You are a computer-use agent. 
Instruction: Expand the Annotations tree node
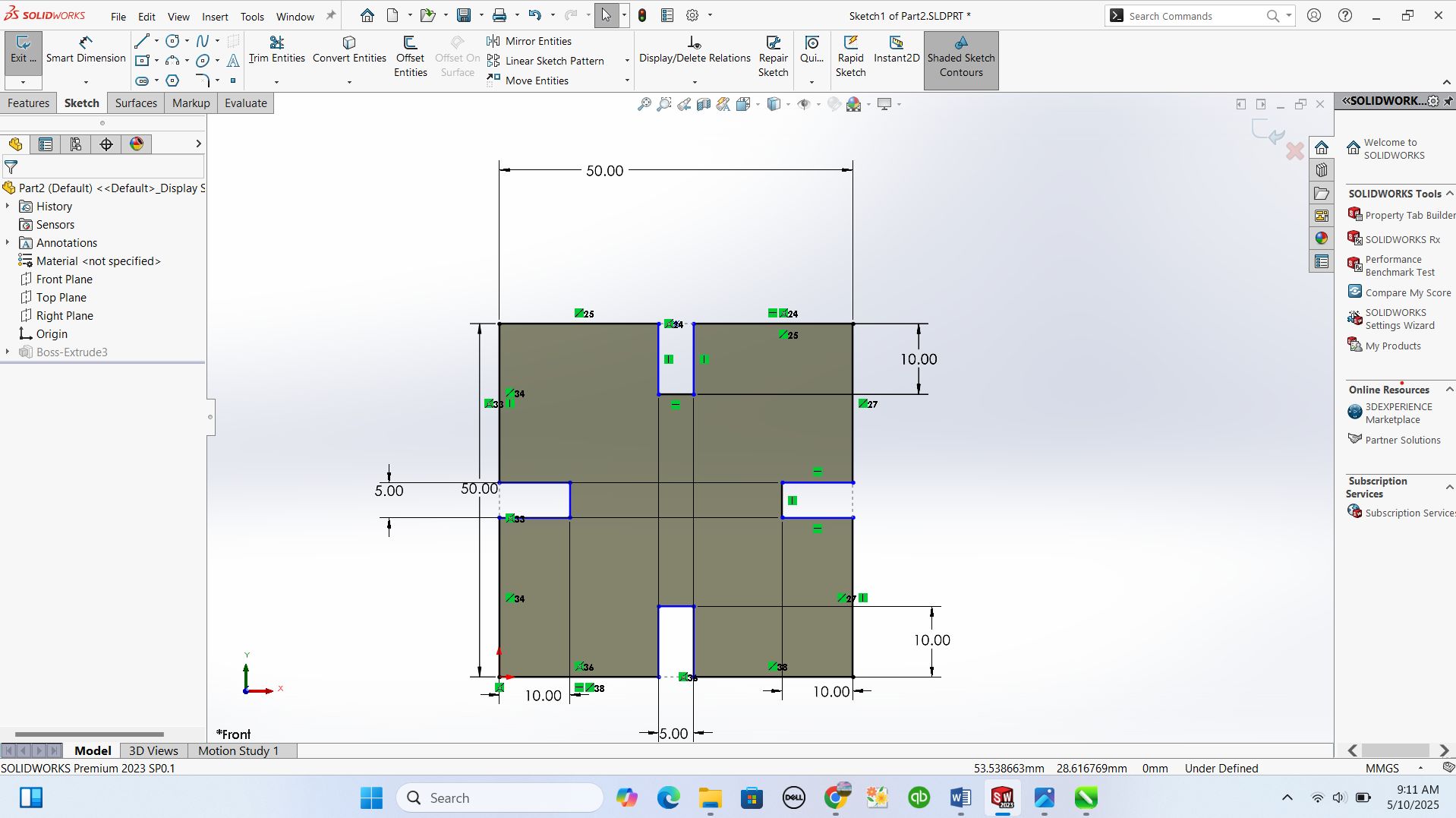pos(8,243)
